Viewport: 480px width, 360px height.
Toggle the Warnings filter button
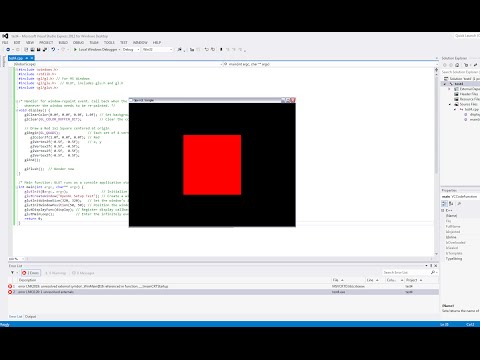(x=56, y=273)
